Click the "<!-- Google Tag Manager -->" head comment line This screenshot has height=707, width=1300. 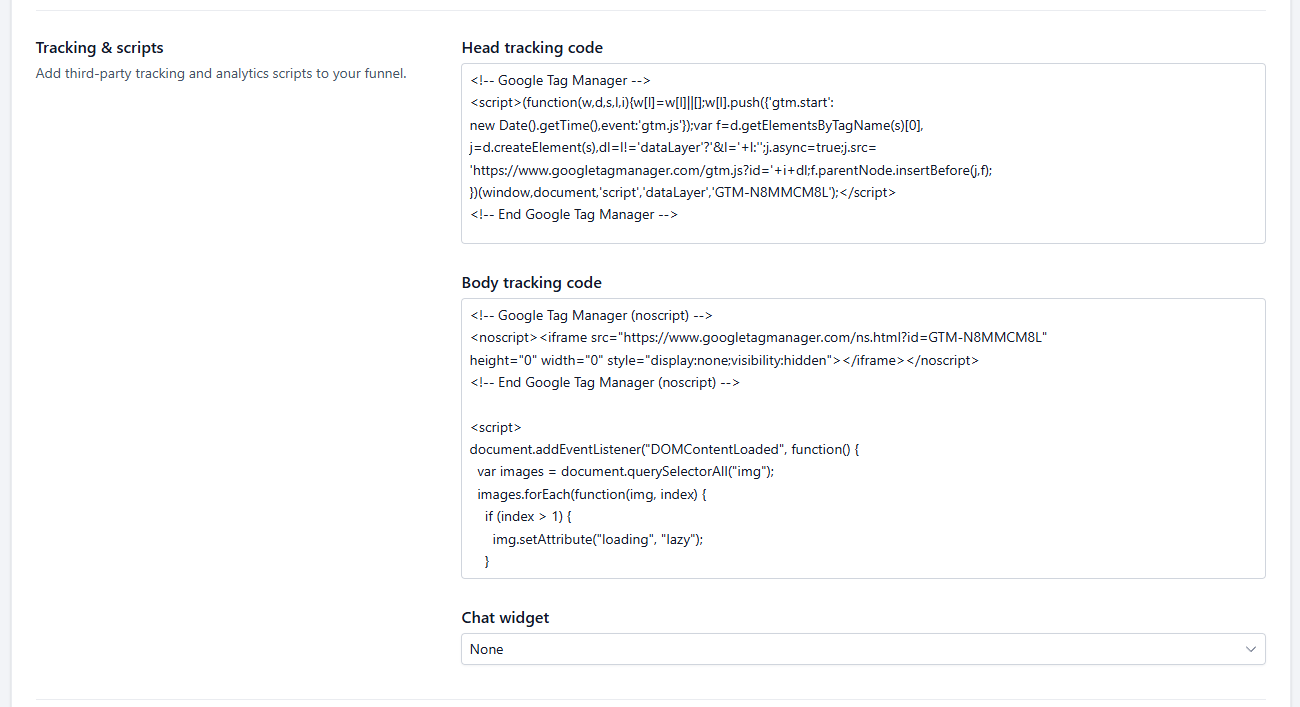[561, 81]
